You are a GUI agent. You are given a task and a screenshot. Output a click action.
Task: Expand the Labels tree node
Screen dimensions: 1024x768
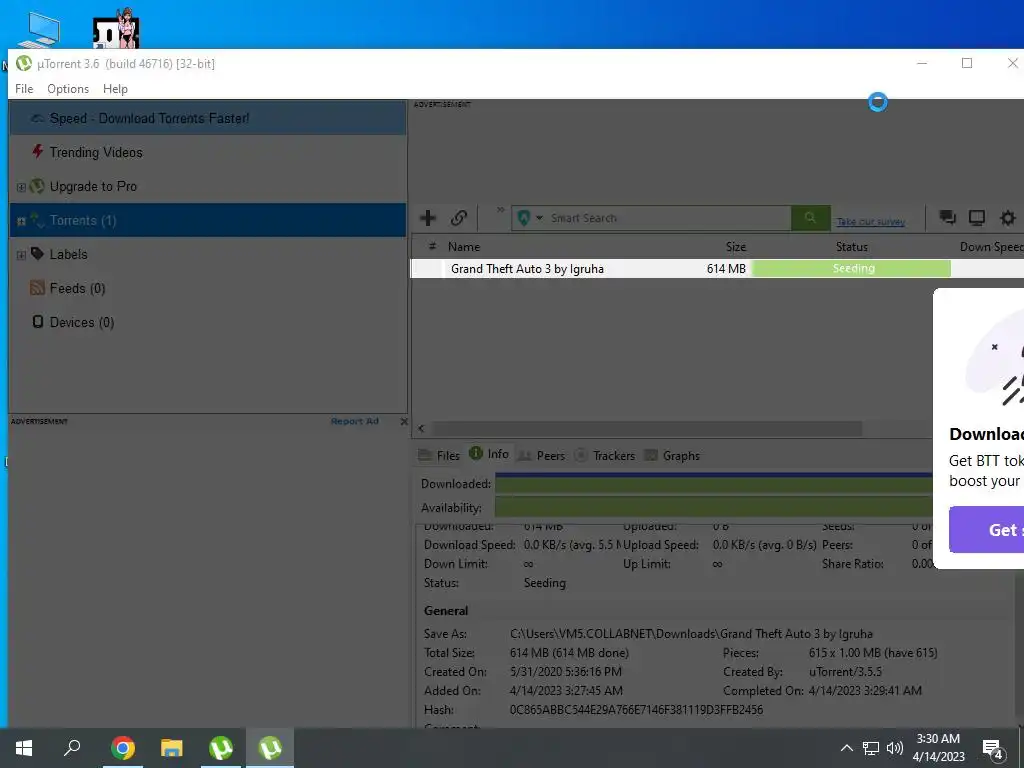[21, 255]
